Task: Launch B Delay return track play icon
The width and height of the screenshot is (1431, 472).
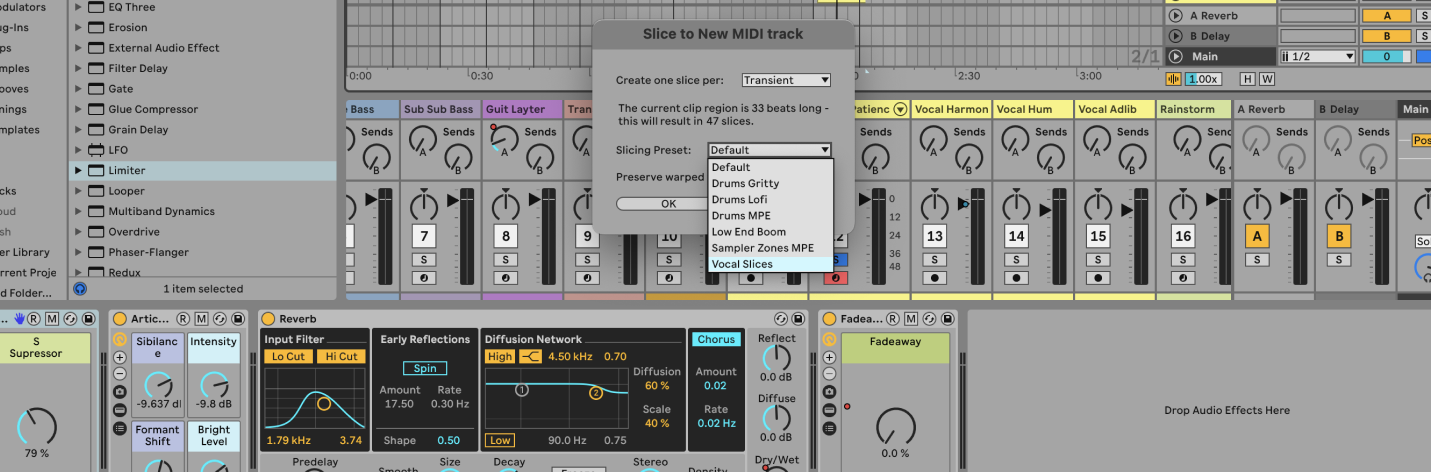Action: click(x=1175, y=36)
